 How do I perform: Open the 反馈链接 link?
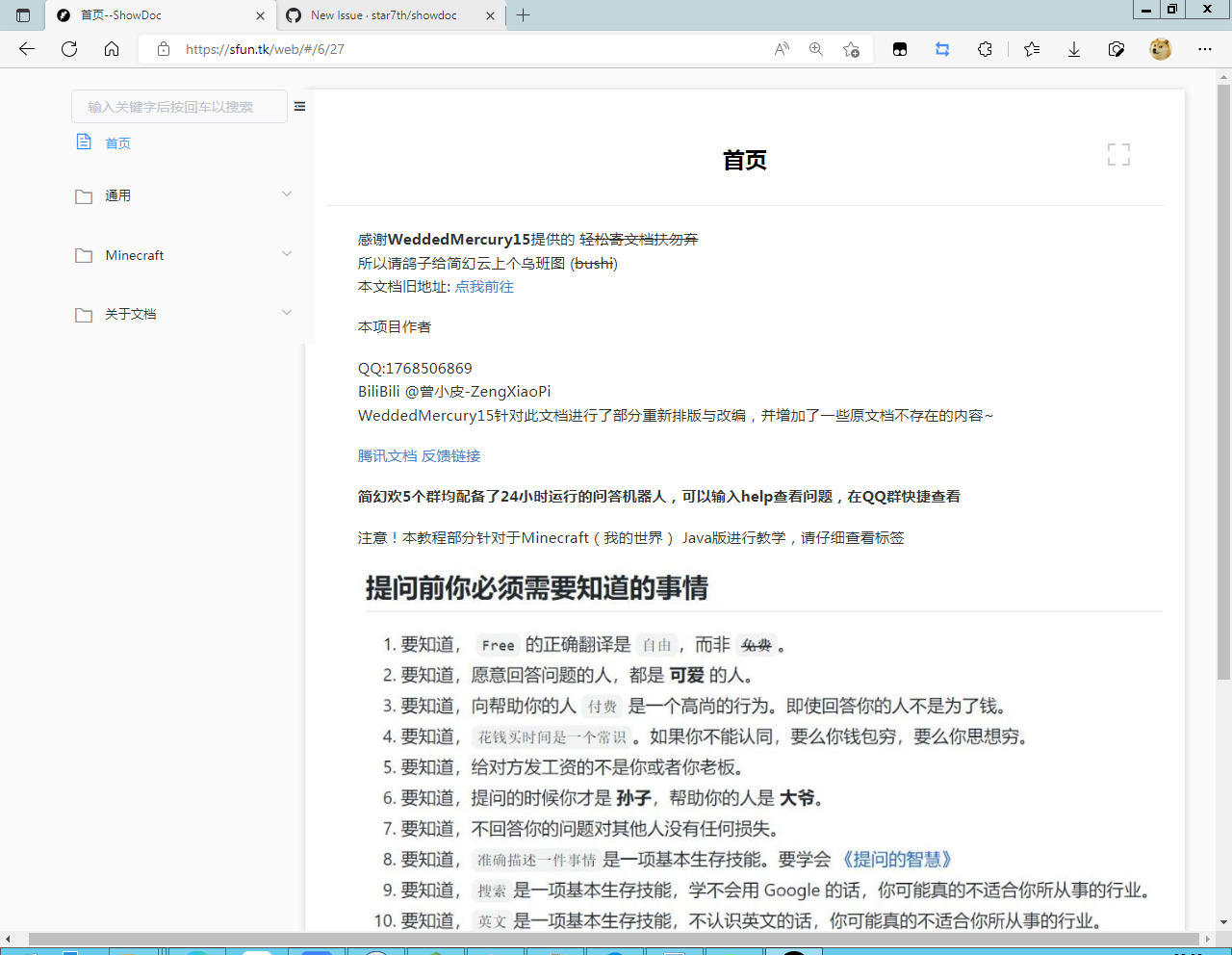coord(450,456)
